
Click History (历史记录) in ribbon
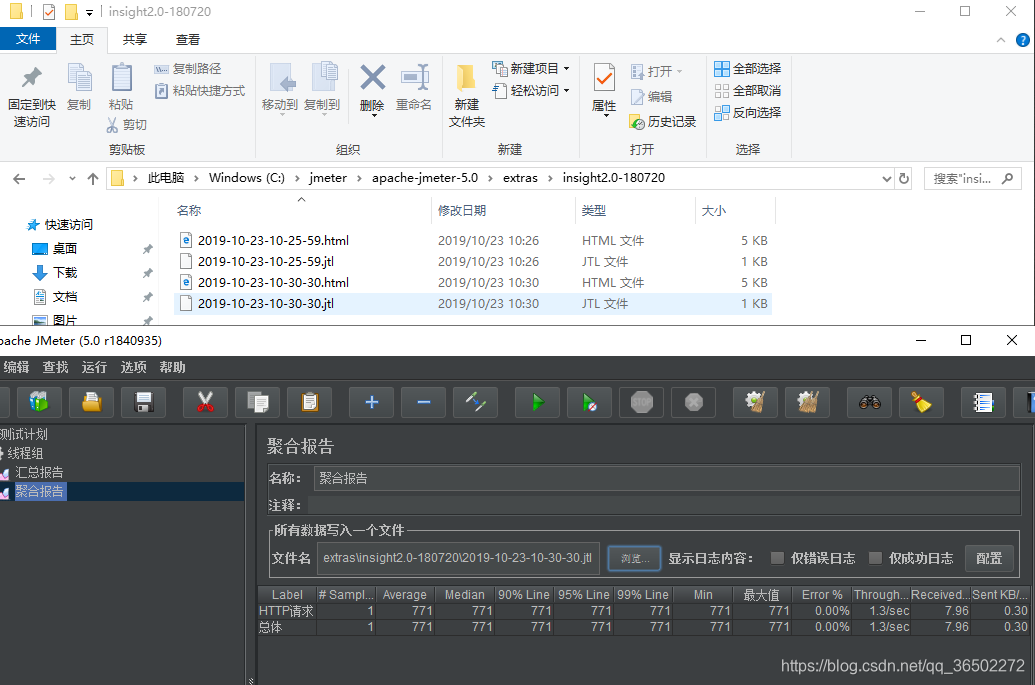[663, 122]
